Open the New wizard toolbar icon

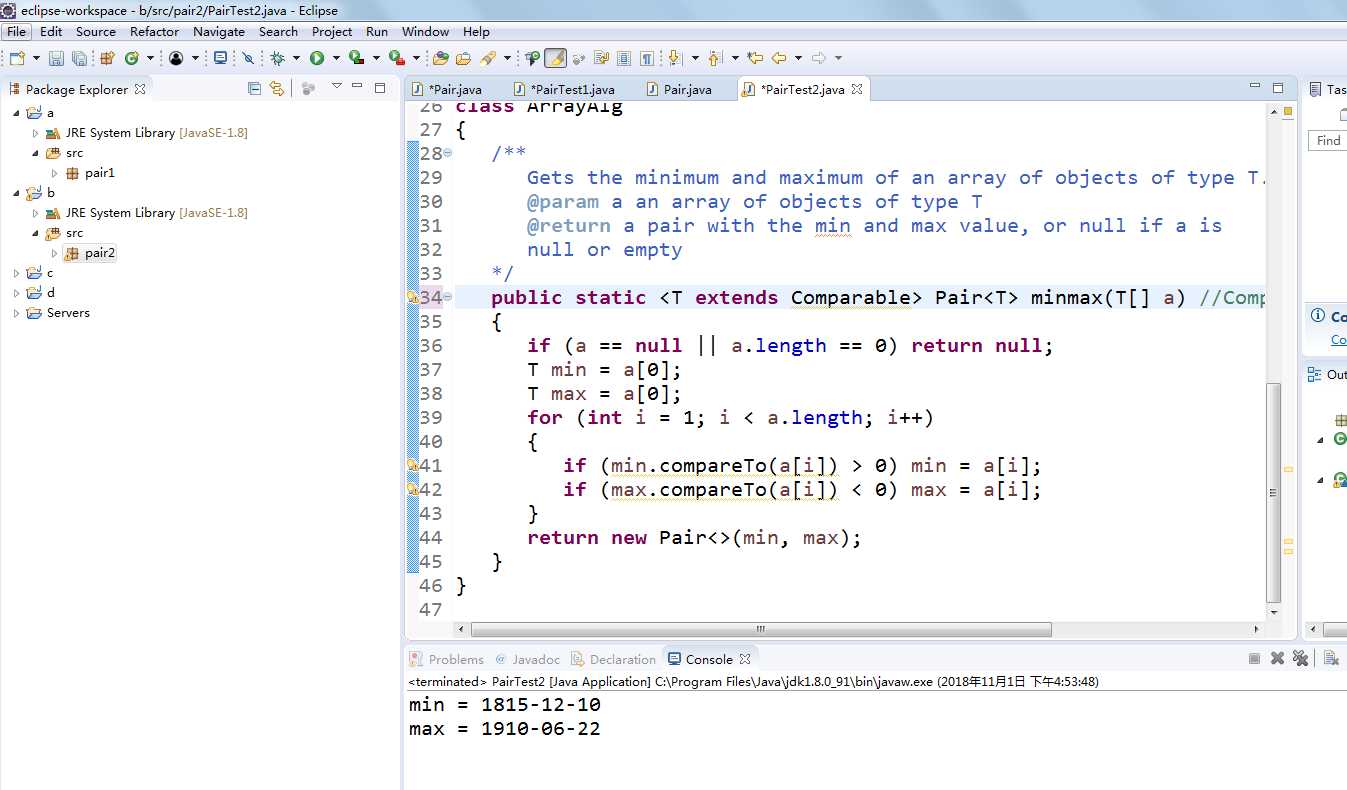pos(17,58)
